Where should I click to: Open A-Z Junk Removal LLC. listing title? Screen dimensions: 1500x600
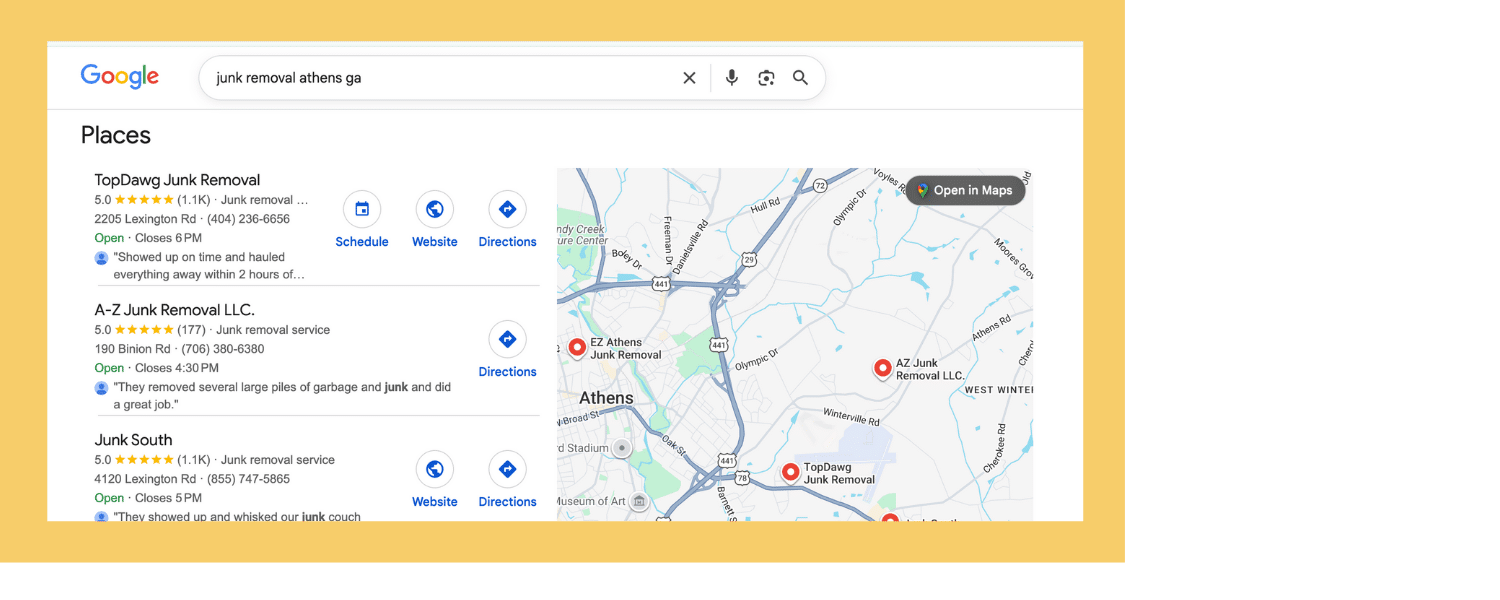coord(174,310)
